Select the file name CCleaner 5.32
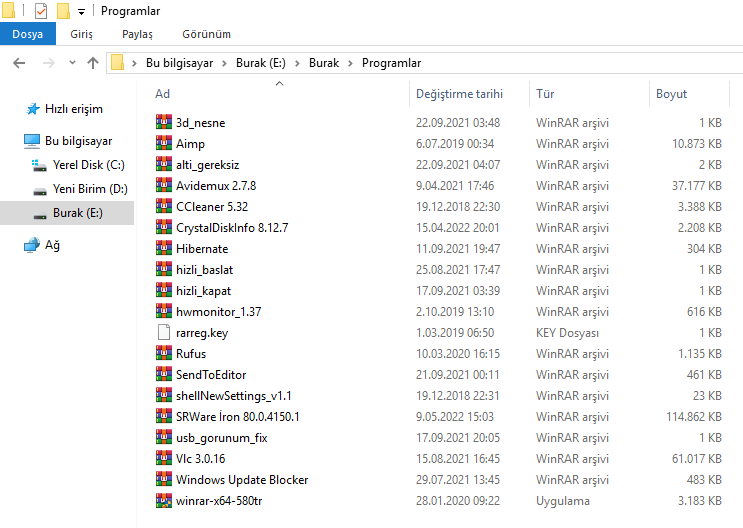Viewport: 743px width, 528px height. (212, 207)
